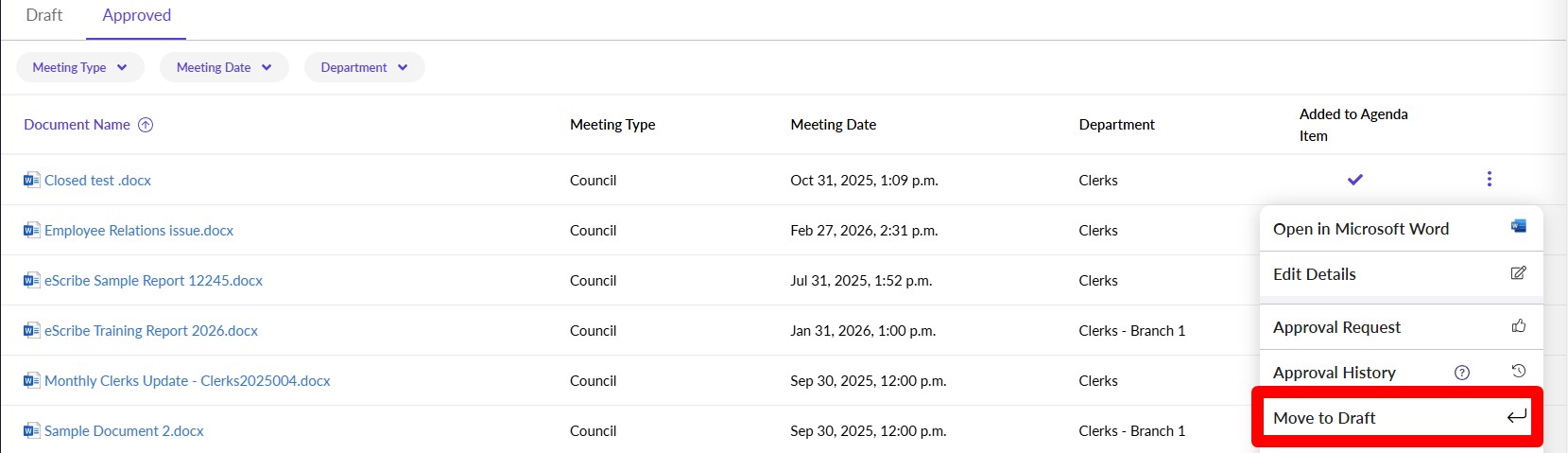Click the Word icon beside Closed test
The height and width of the screenshot is (453, 1568).
(x=32, y=180)
